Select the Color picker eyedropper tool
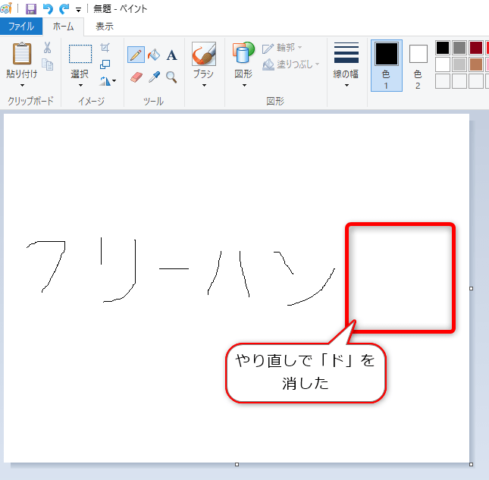 click(x=154, y=77)
